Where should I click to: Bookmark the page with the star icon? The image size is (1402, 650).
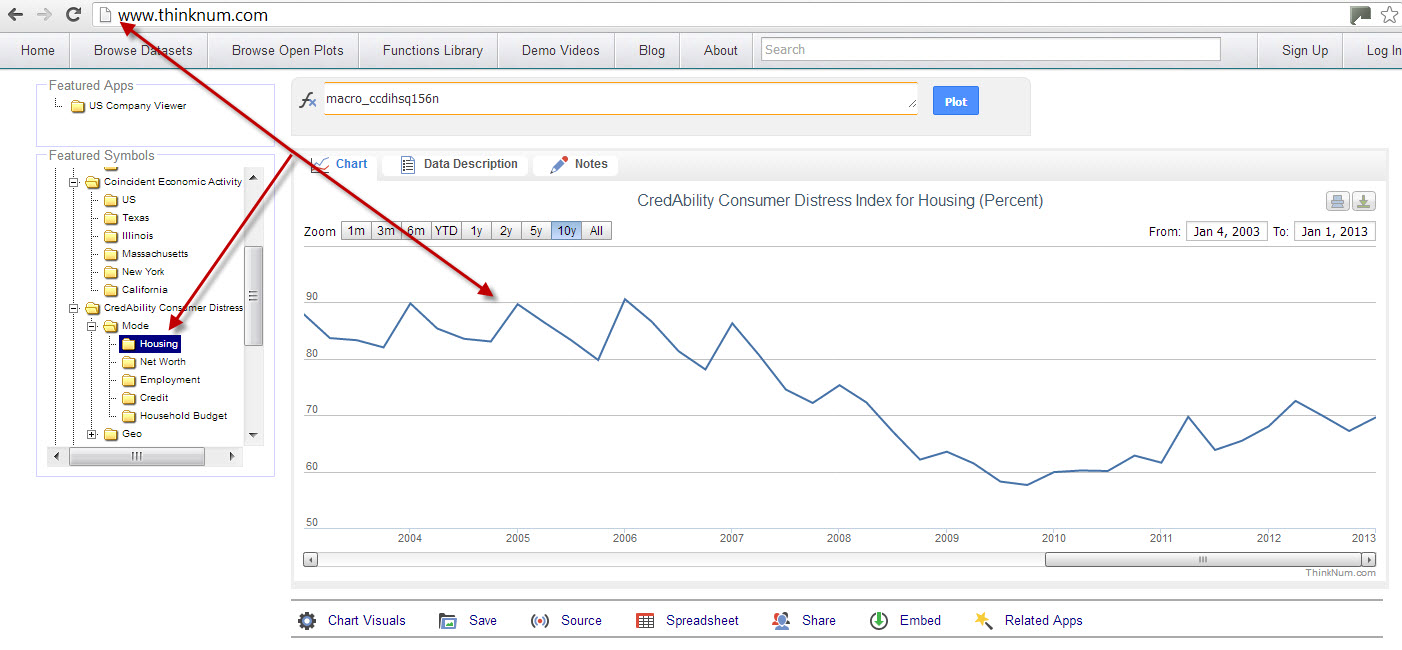point(1389,15)
